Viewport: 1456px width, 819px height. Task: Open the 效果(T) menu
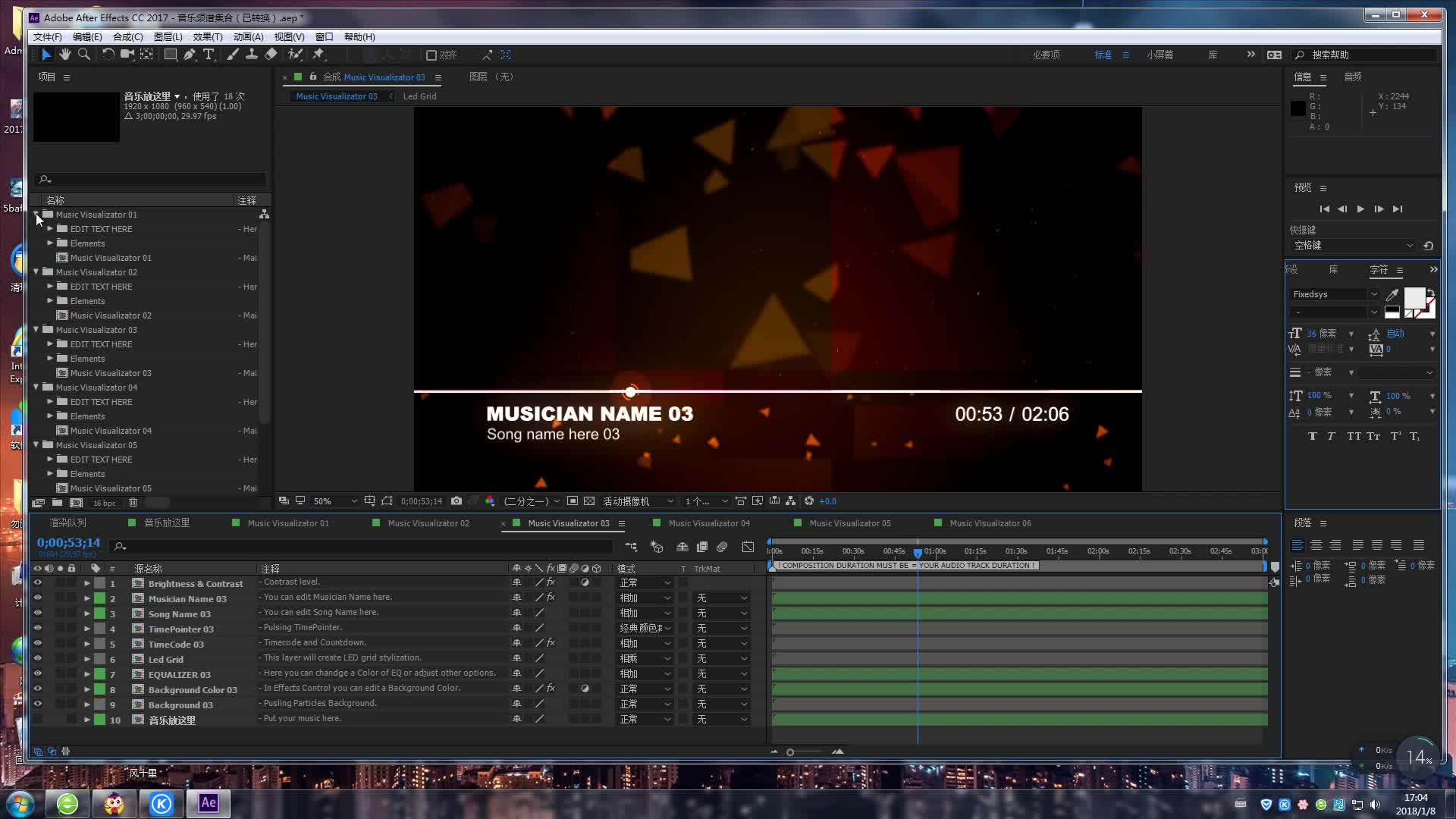coord(208,36)
